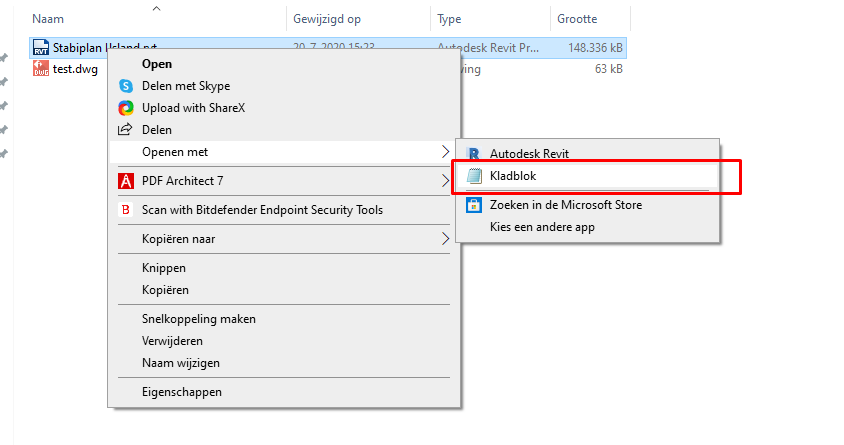Click the Microsoft Store bag icon
This screenshot has height=445, width=844.
point(474,205)
